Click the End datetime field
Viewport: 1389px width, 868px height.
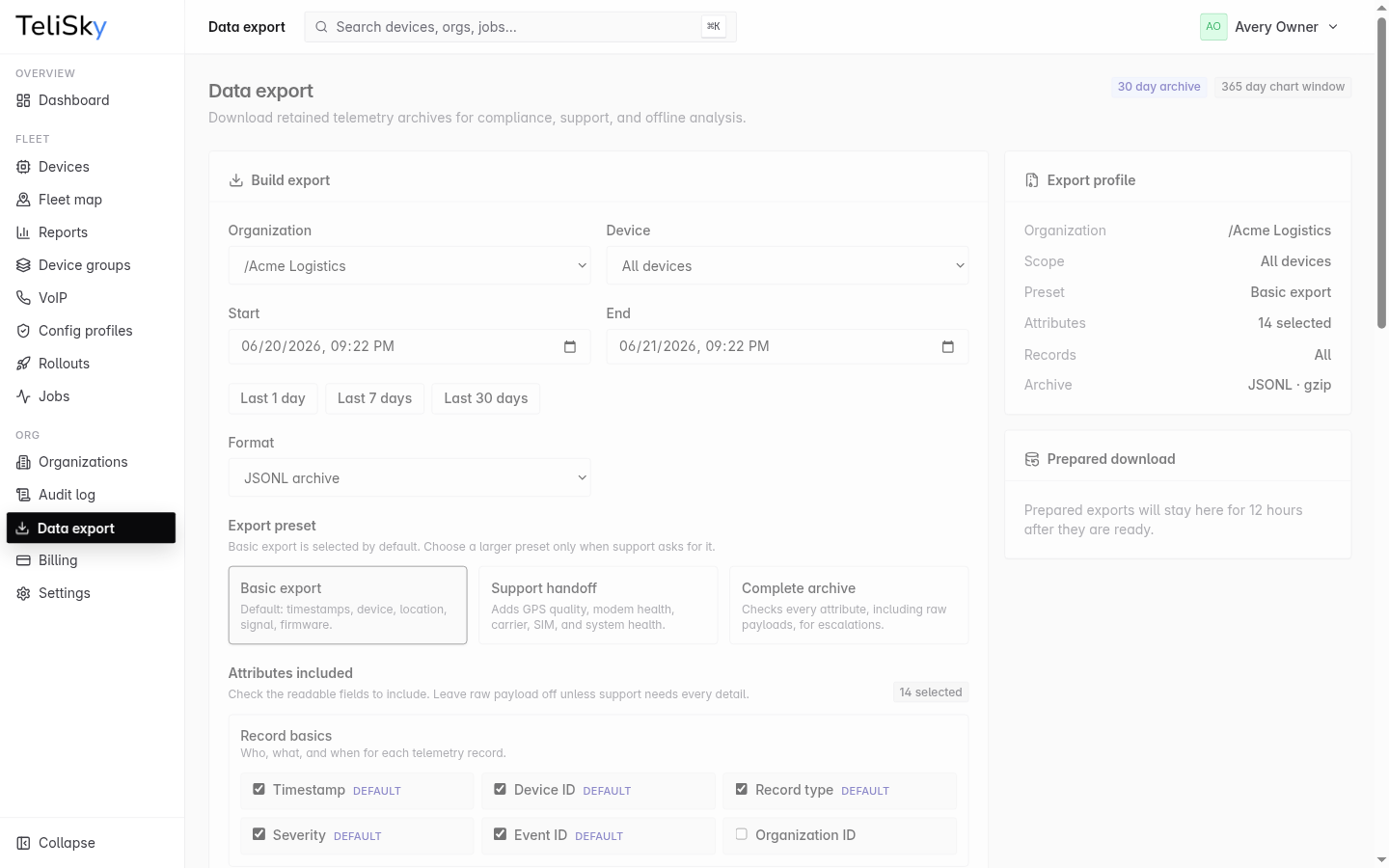(x=787, y=346)
